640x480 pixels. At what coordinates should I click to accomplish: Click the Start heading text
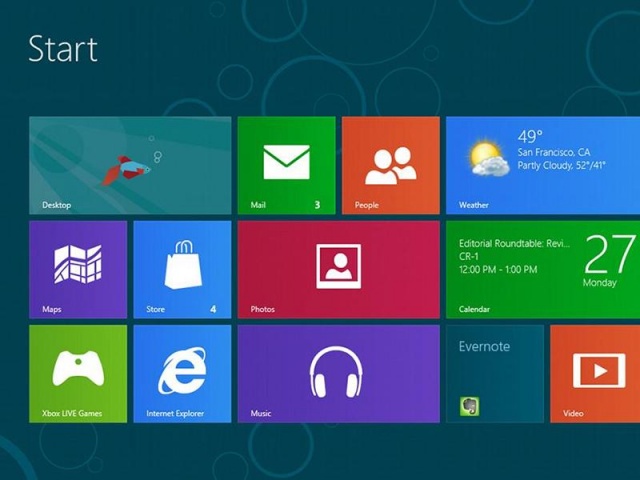click(x=63, y=48)
